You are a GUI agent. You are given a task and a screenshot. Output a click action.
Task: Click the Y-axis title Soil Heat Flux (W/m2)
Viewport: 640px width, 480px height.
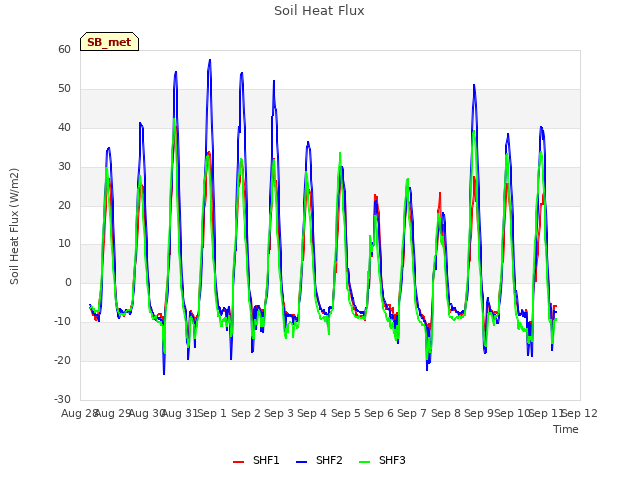coord(15,226)
